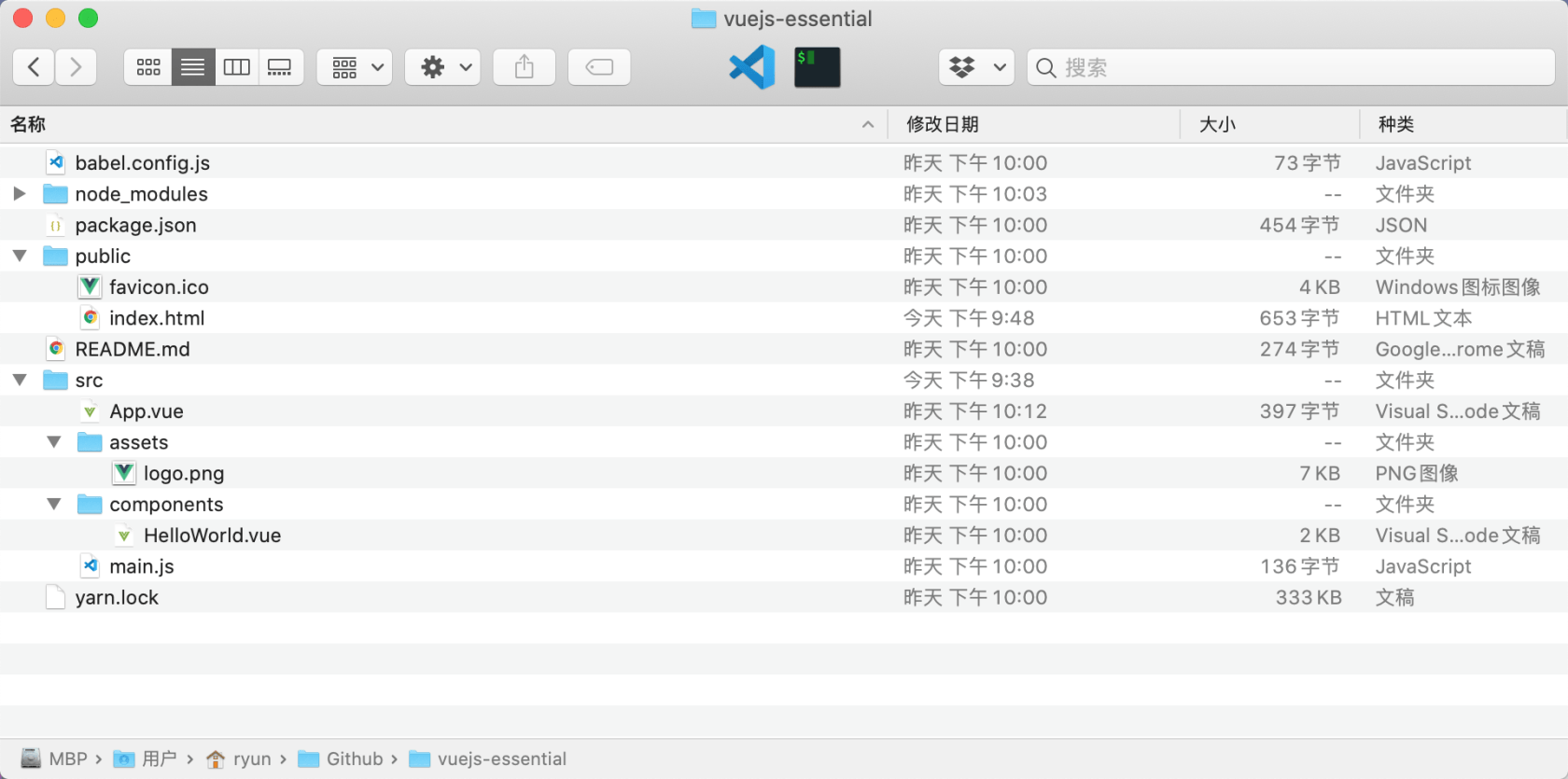Select the README.md file name
The image size is (1568, 779).
pyautogui.click(x=133, y=349)
